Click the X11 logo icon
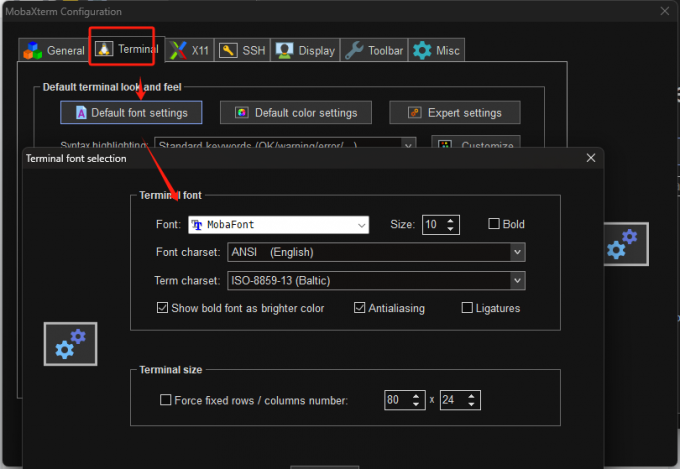The width and height of the screenshot is (680, 469). pyautogui.click(x=178, y=50)
